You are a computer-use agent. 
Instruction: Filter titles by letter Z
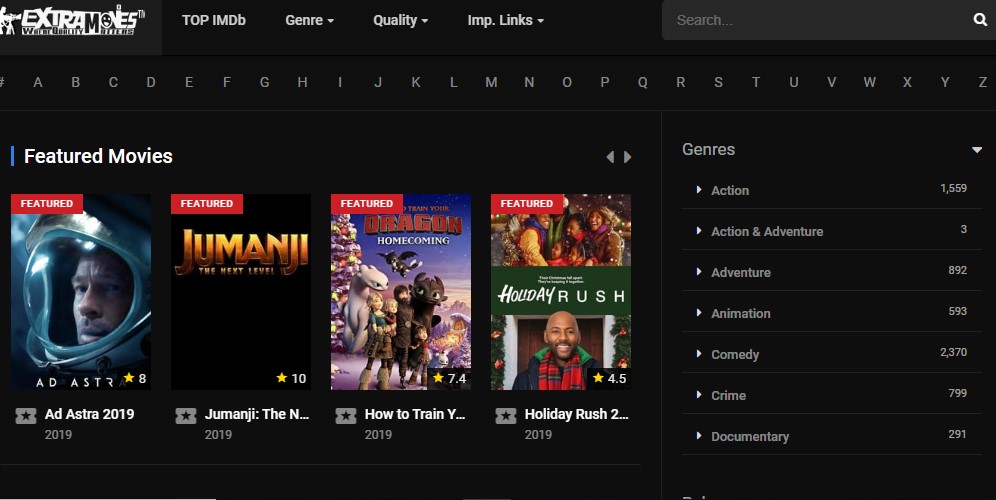pos(983,82)
